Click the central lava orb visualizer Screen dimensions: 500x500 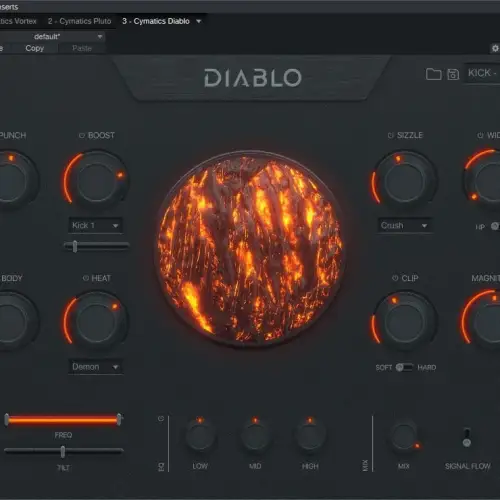(x=249, y=248)
